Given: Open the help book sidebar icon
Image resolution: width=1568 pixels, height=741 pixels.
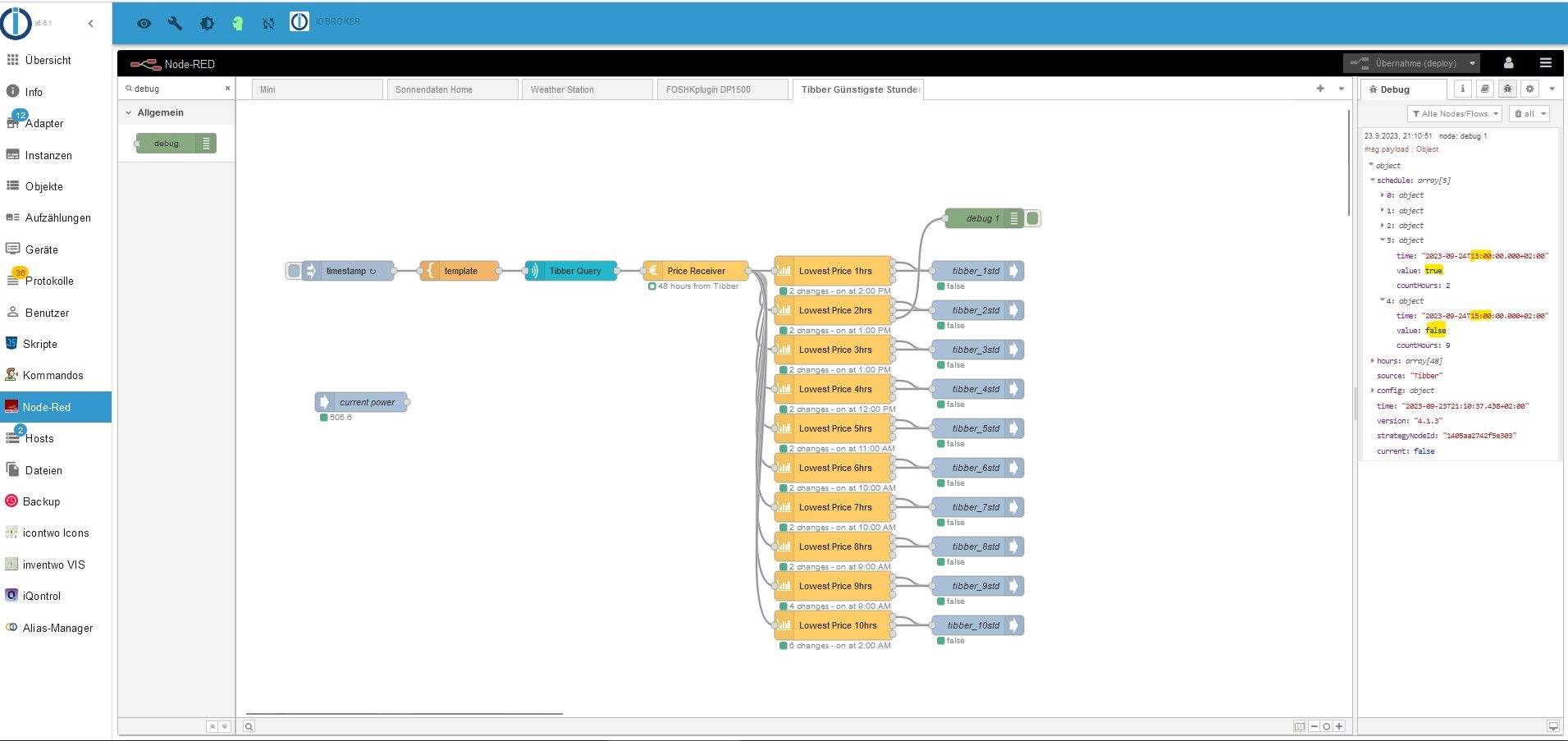Looking at the screenshot, I should tap(1485, 89).
